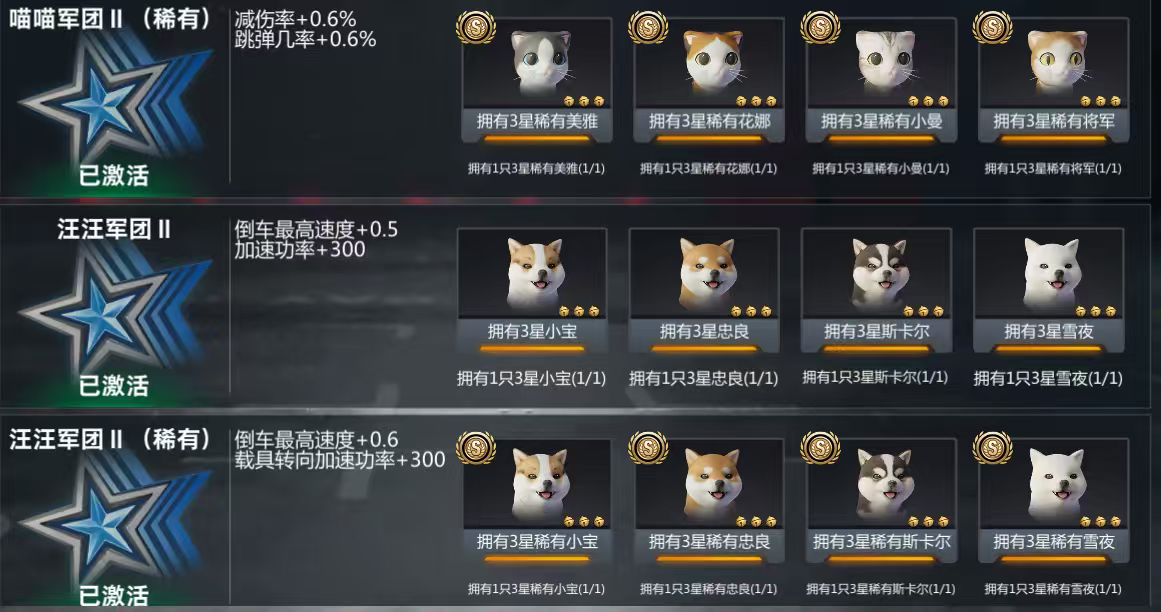Click the orange progress bar under 拥有3星小宝
This screenshot has width=1161, height=612.
[532, 349]
